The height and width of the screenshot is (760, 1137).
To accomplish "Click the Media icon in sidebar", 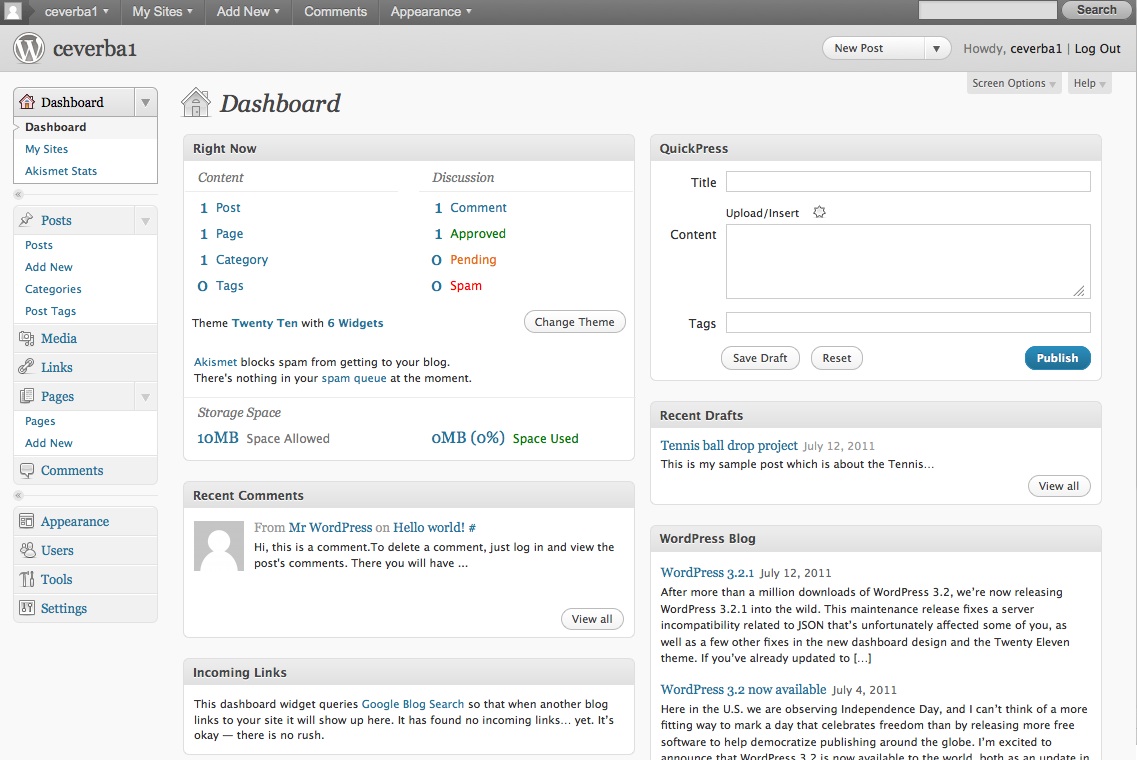I will (27, 338).
